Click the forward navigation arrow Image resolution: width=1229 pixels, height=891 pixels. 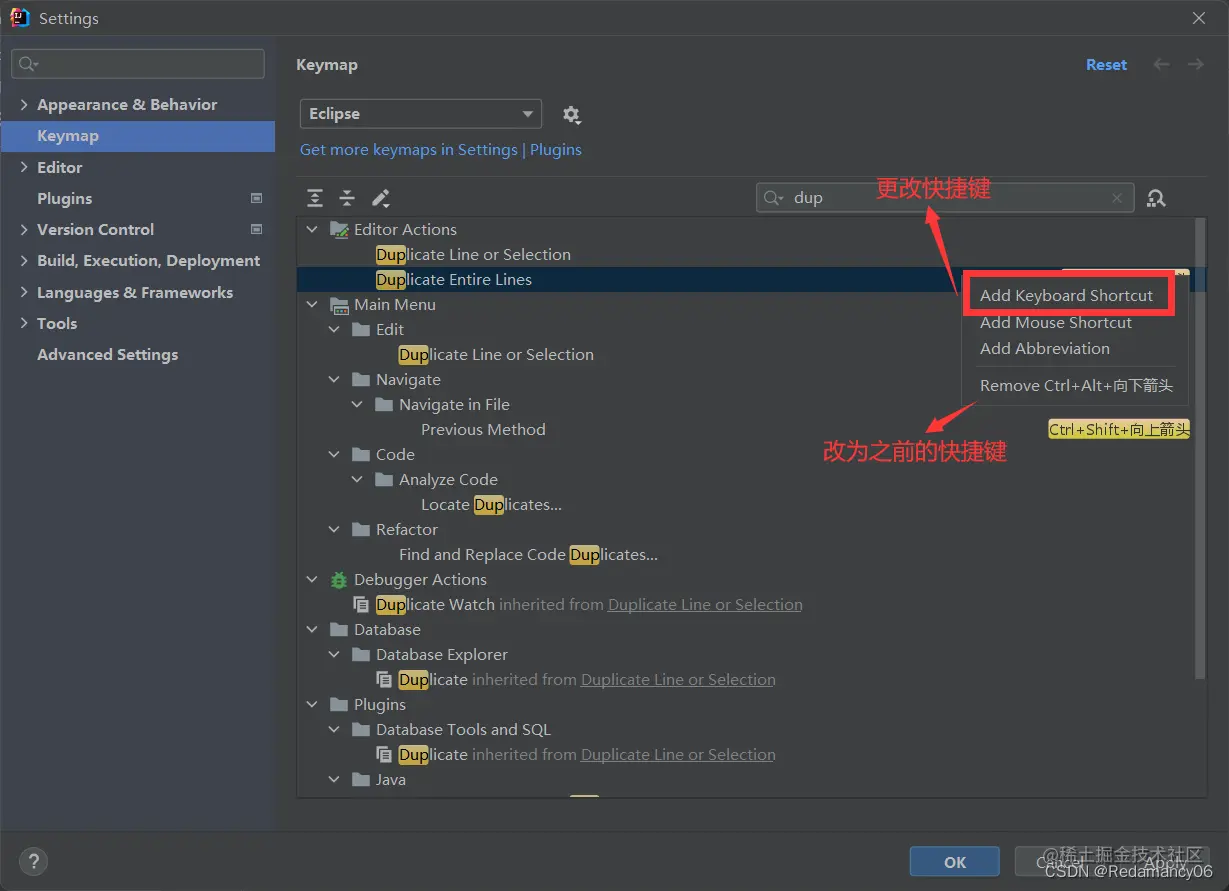click(1195, 64)
